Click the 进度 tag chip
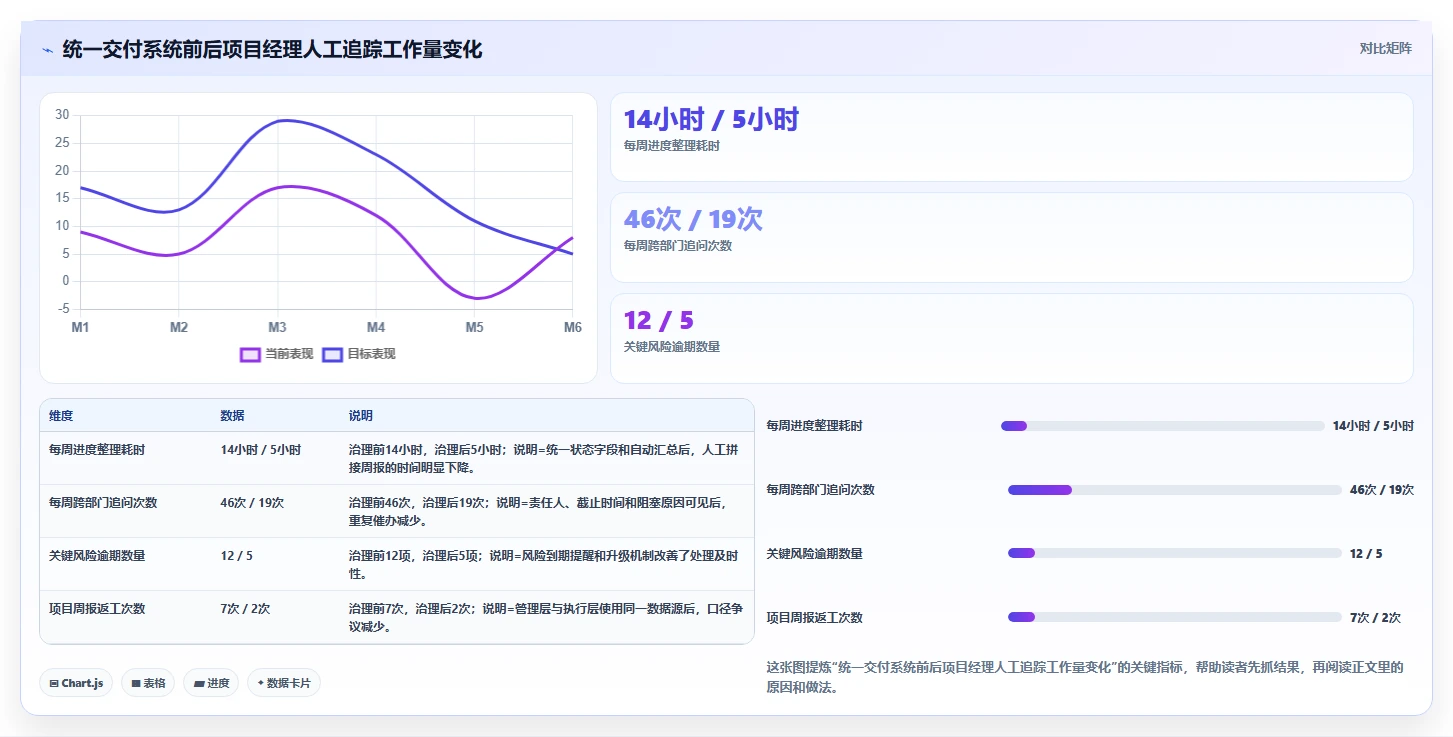Image resolution: width=1453 pixels, height=737 pixels. [x=211, y=683]
